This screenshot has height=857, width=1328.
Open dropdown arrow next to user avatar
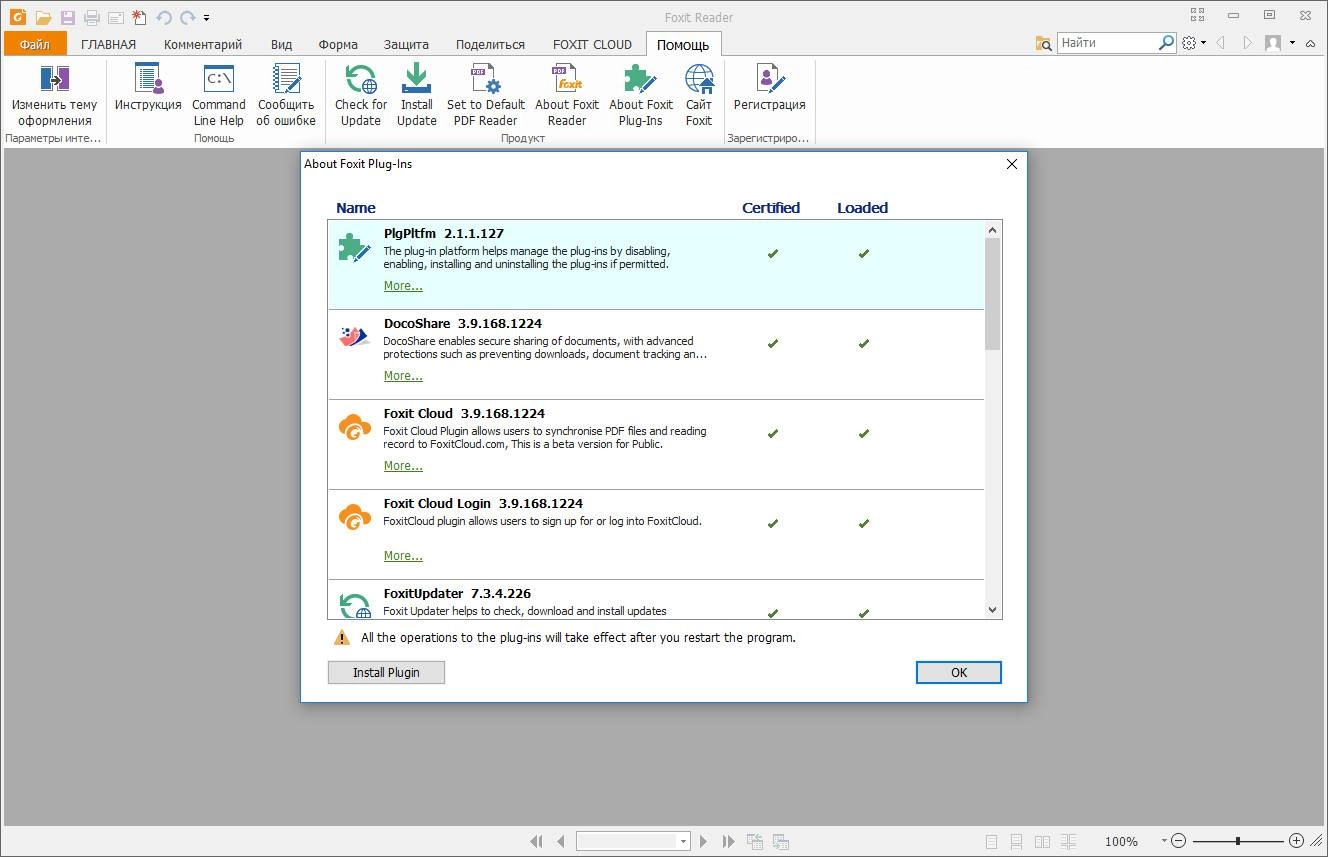(1292, 43)
